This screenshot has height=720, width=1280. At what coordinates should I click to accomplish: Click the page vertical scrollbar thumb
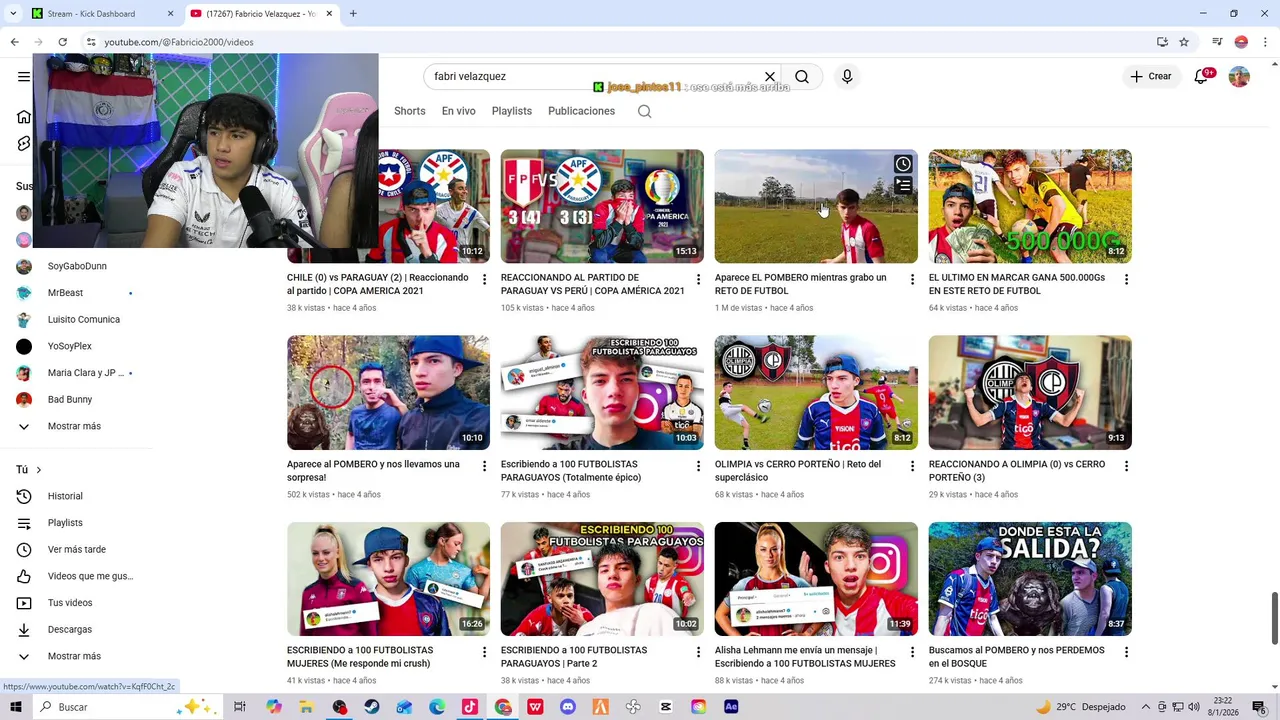click(x=1274, y=618)
